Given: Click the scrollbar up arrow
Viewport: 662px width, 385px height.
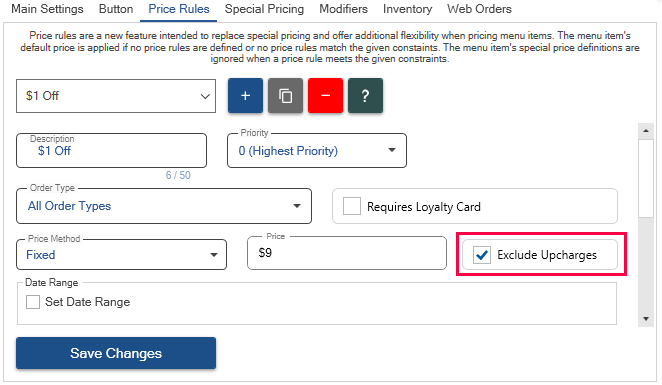Looking at the screenshot, I should pos(646,131).
